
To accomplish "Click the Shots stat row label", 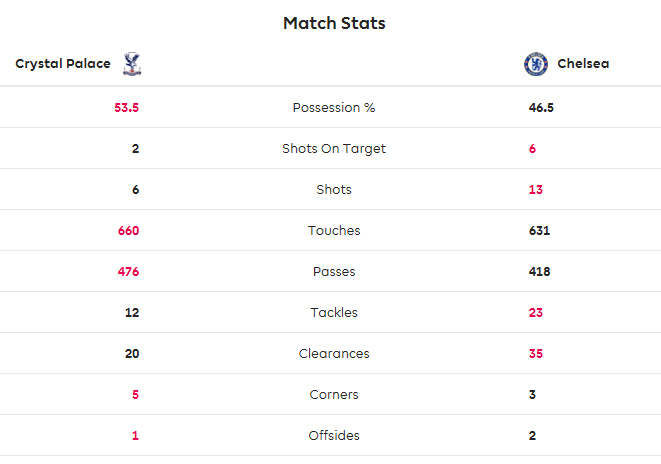I will click(334, 190).
